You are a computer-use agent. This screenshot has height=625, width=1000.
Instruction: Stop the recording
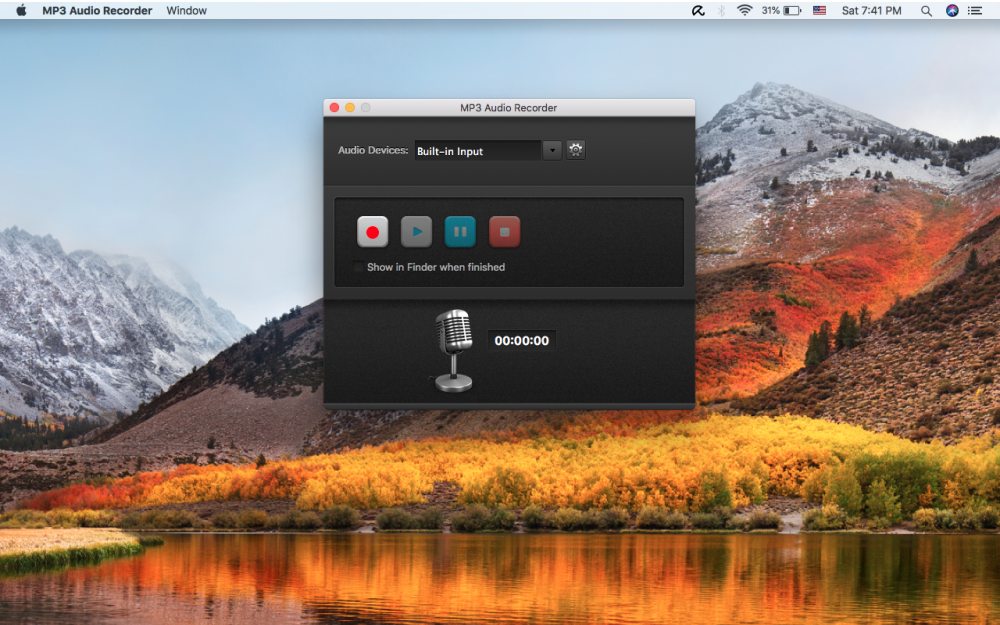coord(504,231)
